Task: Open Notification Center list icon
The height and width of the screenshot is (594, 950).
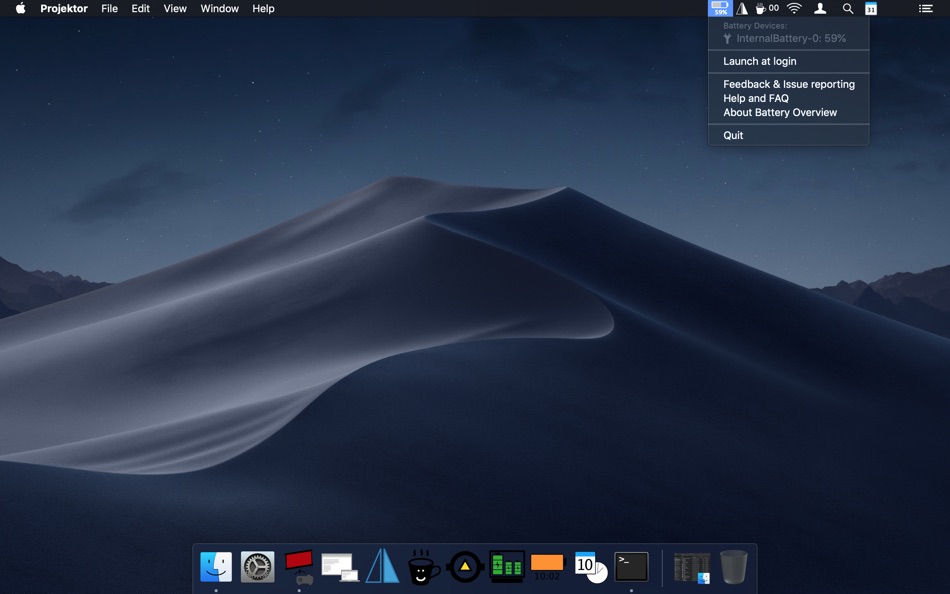Action: (x=925, y=8)
